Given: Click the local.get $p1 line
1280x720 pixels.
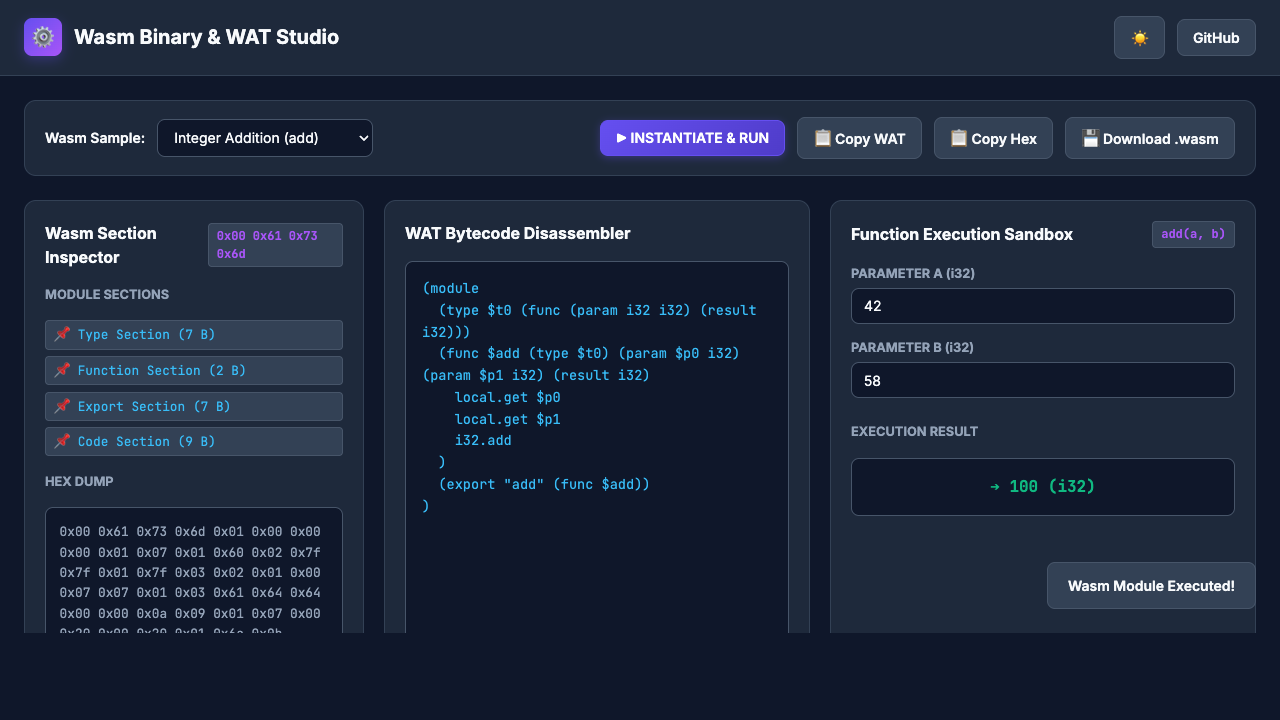Looking at the screenshot, I should click(507, 419).
